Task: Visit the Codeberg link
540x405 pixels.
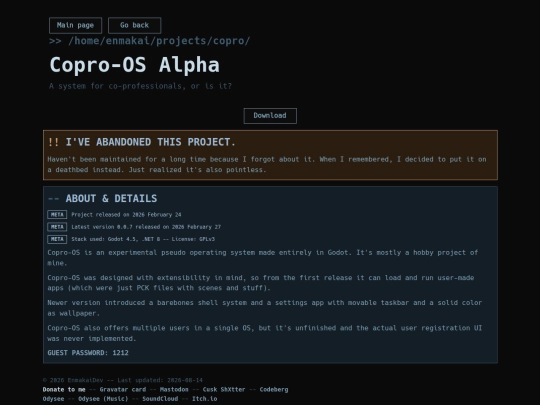Action: click(274, 390)
